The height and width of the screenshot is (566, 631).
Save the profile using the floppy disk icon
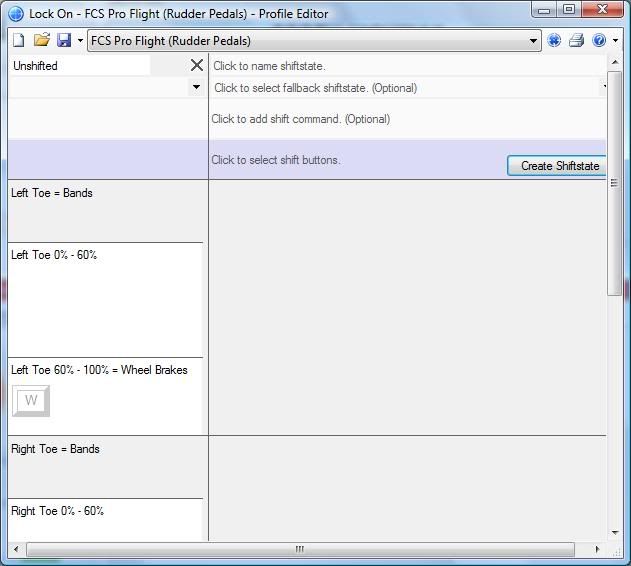[x=64, y=41]
